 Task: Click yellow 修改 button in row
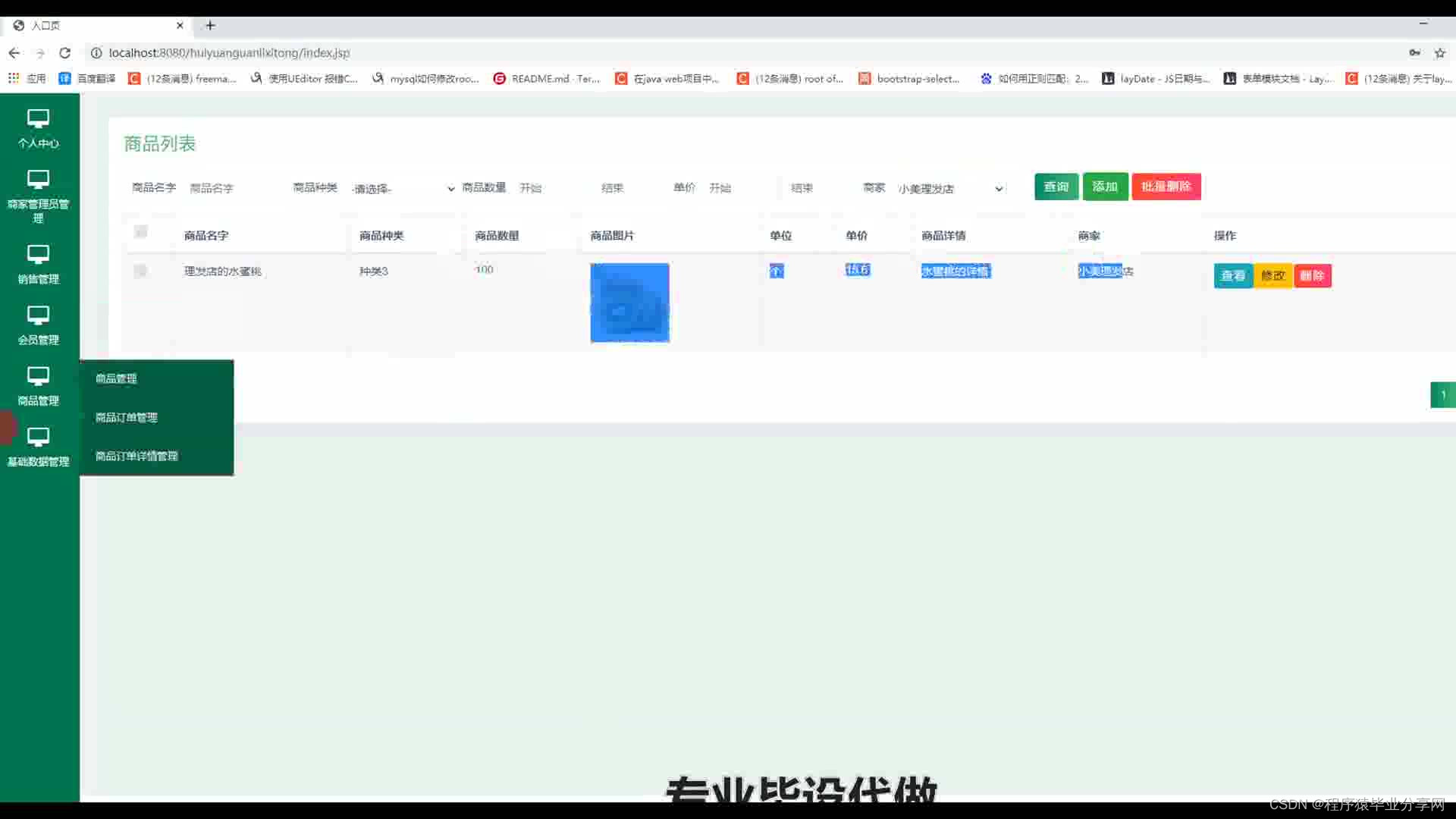pos(1272,276)
